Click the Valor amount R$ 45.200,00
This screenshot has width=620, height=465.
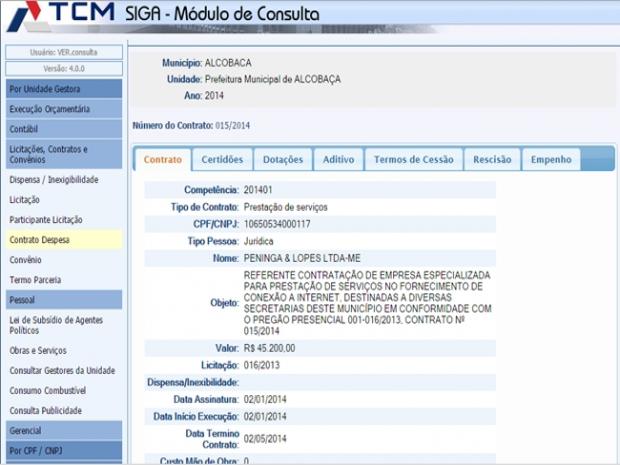[269, 348]
